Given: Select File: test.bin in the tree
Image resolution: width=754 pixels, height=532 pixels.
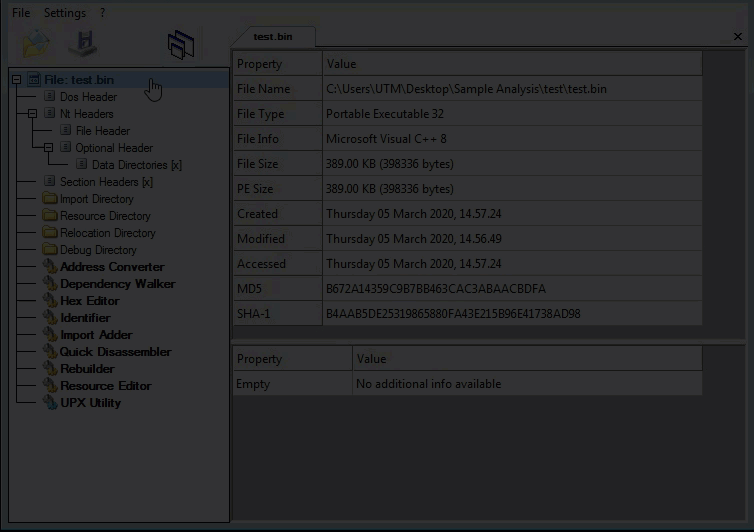Looking at the screenshot, I should 79,80.
